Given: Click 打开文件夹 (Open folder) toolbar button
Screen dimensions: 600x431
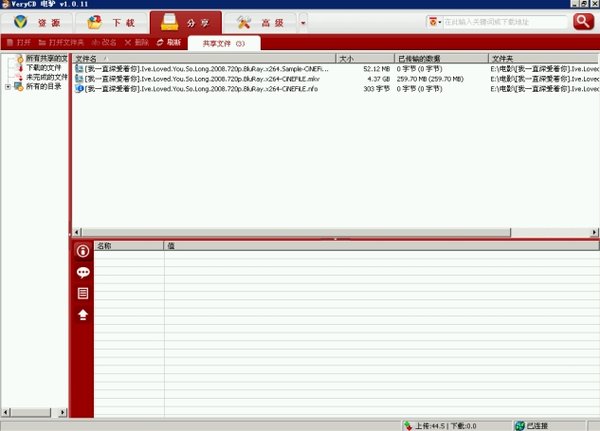Looking at the screenshot, I should pyautogui.click(x=61, y=42).
